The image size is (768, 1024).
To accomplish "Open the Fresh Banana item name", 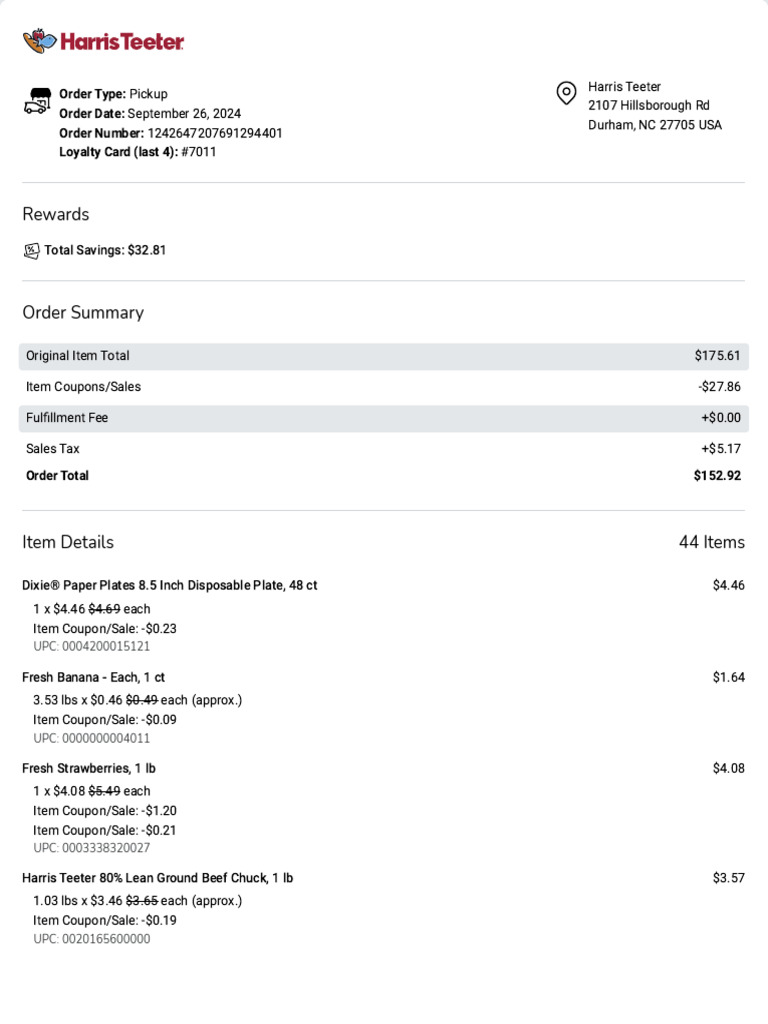I will coord(94,677).
